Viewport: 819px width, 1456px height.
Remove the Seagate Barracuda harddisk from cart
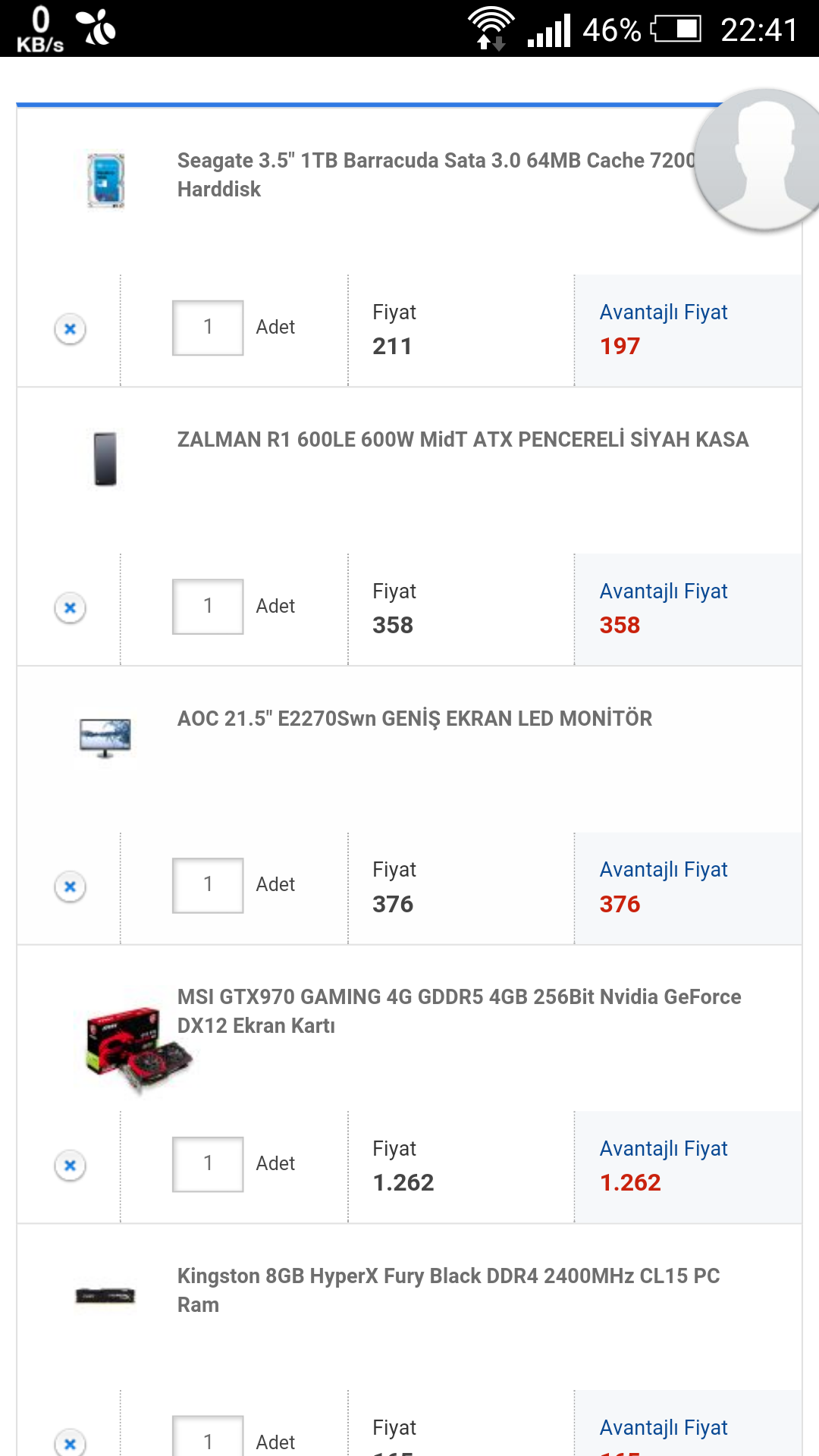click(x=70, y=329)
